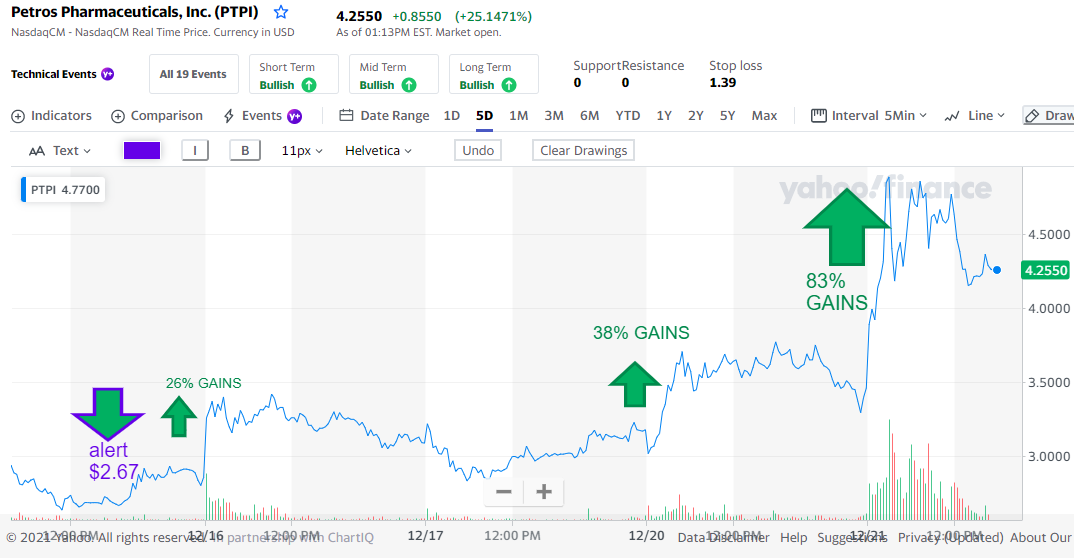
Task: Click the Undo button
Action: pyautogui.click(x=478, y=151)
